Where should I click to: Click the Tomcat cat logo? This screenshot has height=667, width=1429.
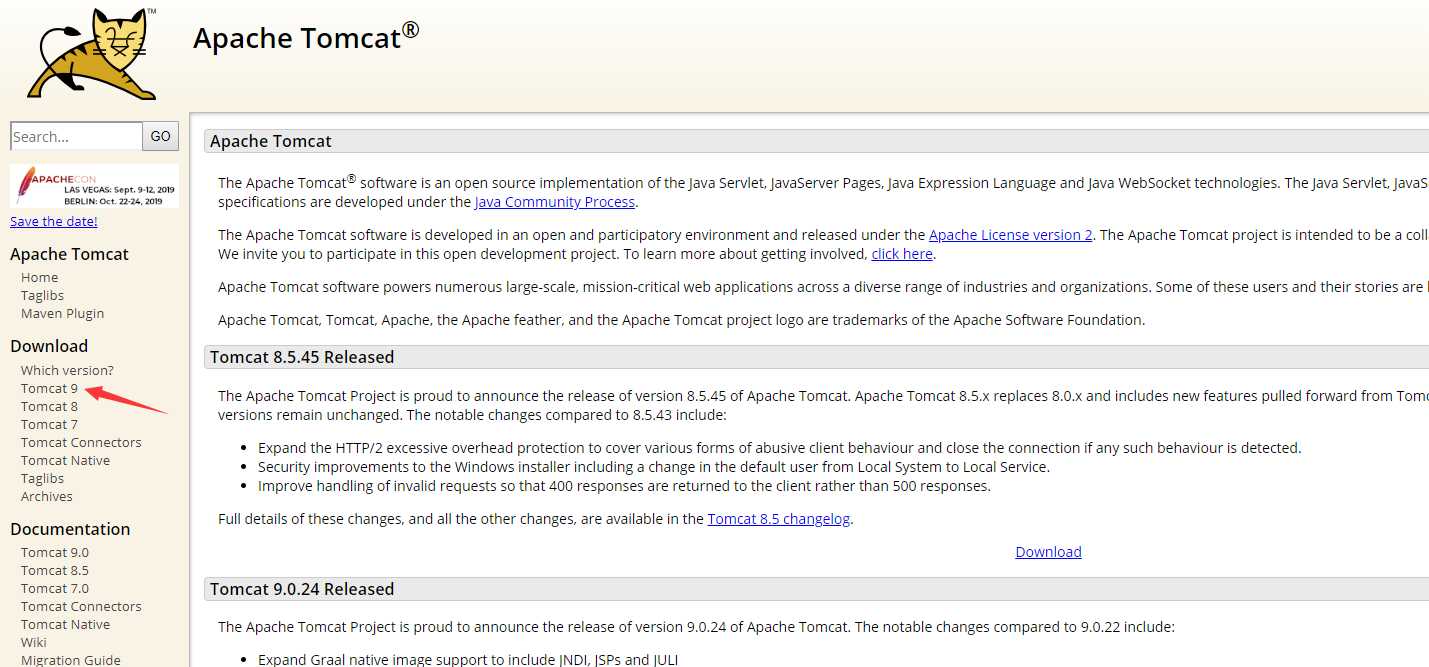[93, 53]
